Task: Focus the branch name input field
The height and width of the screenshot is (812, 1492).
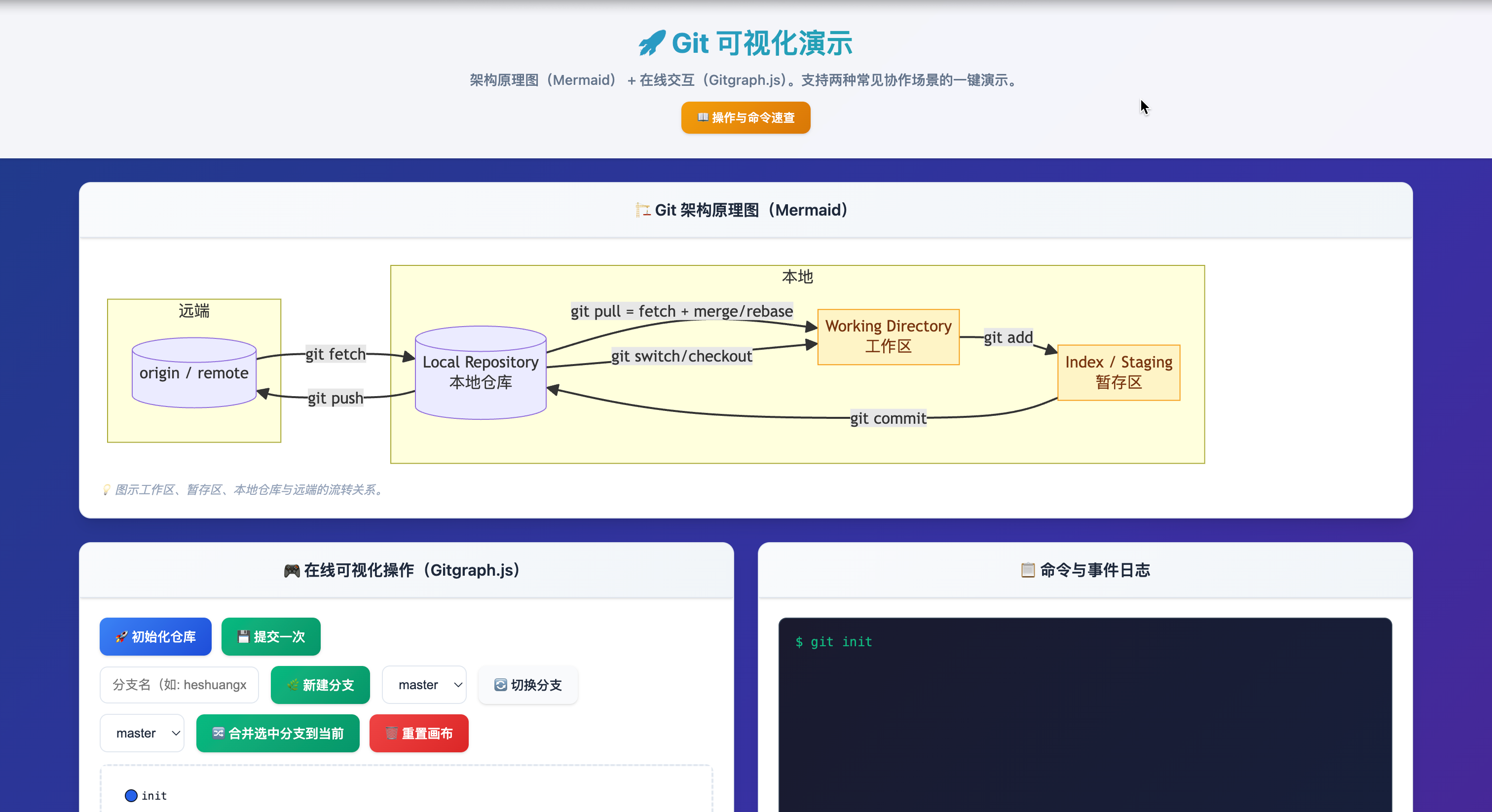Action: 179,685
